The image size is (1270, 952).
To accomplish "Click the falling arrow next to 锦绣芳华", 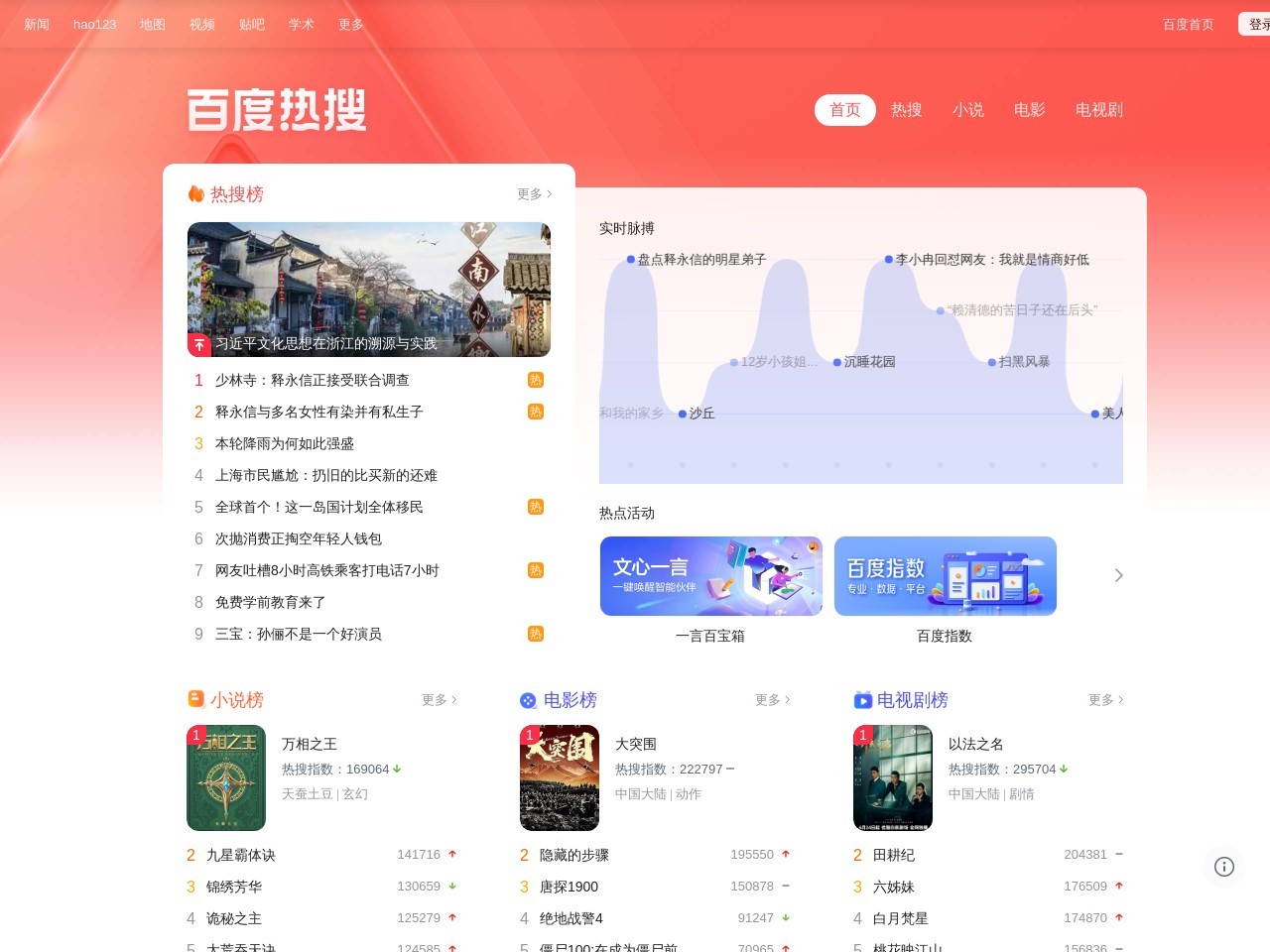I will pyautogui.click(x=452, y=886).
